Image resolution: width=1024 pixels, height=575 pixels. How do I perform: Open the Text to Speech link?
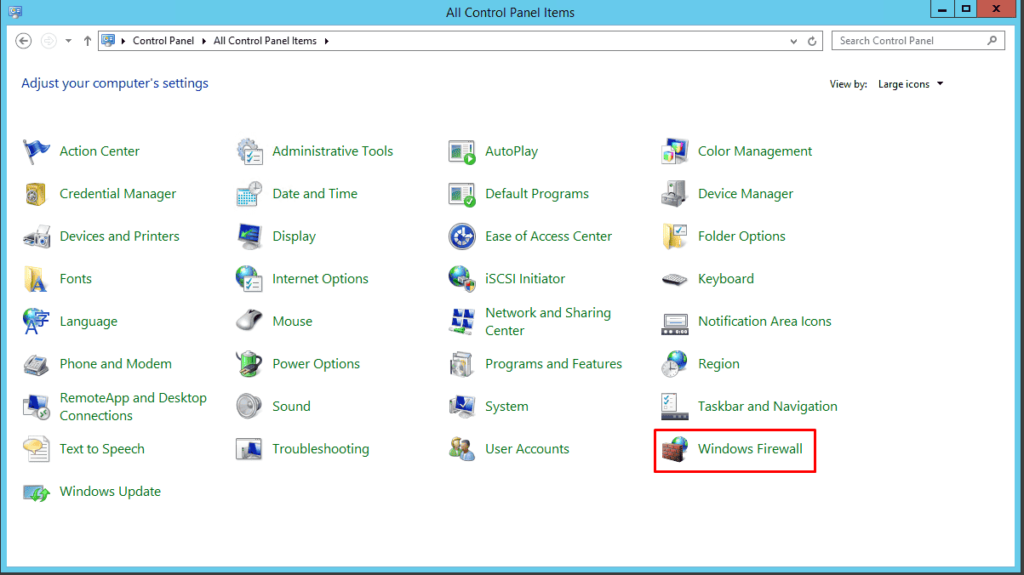click(x=102, y=449)
